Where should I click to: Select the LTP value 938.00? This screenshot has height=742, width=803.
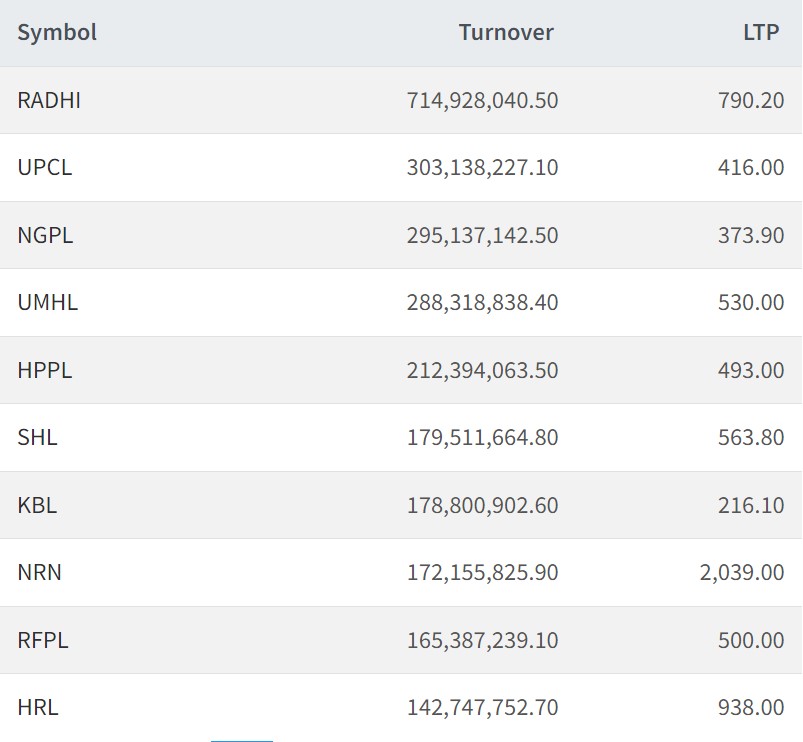751,707
